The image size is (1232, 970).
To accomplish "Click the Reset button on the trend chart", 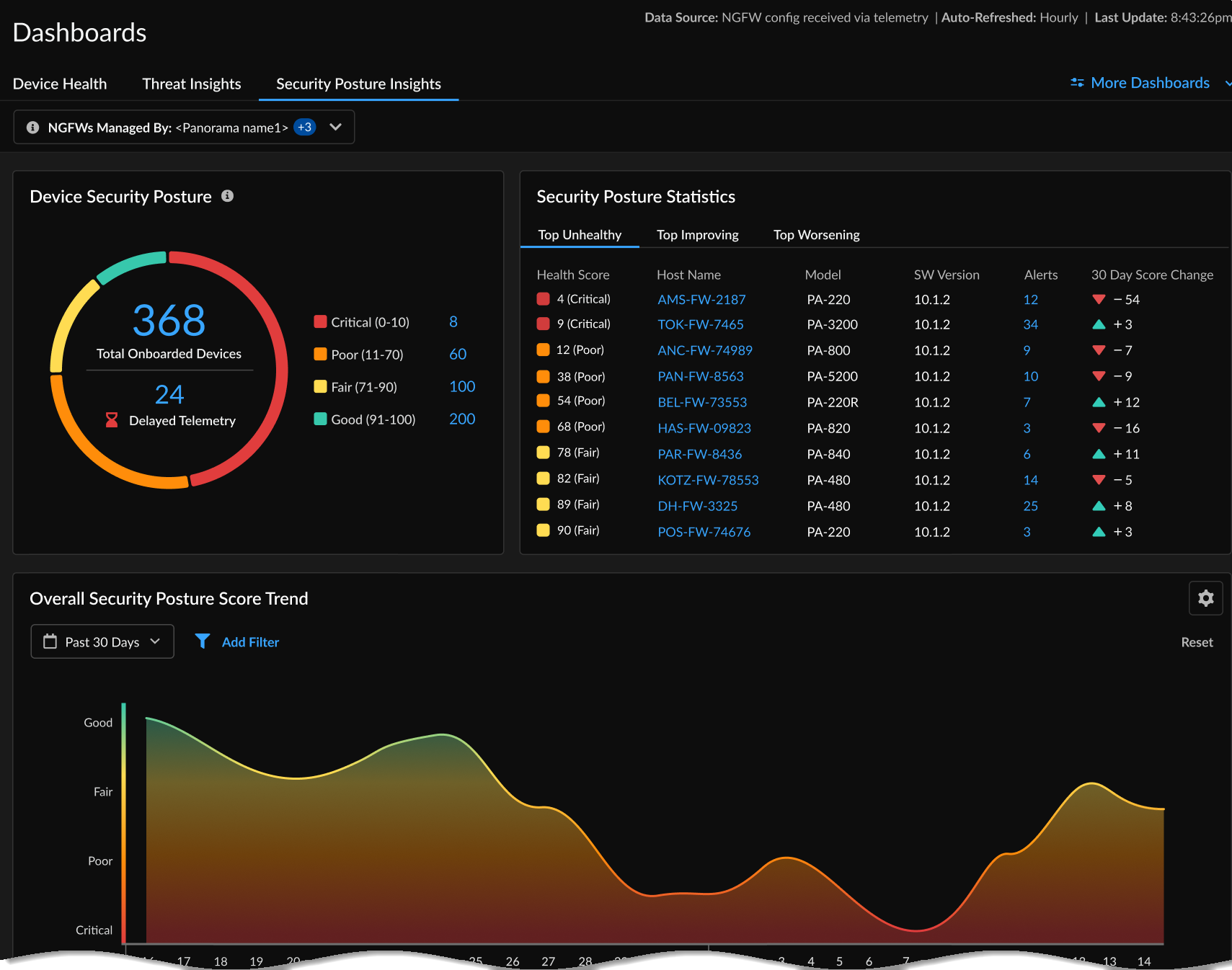I will tap(1197, 641).
